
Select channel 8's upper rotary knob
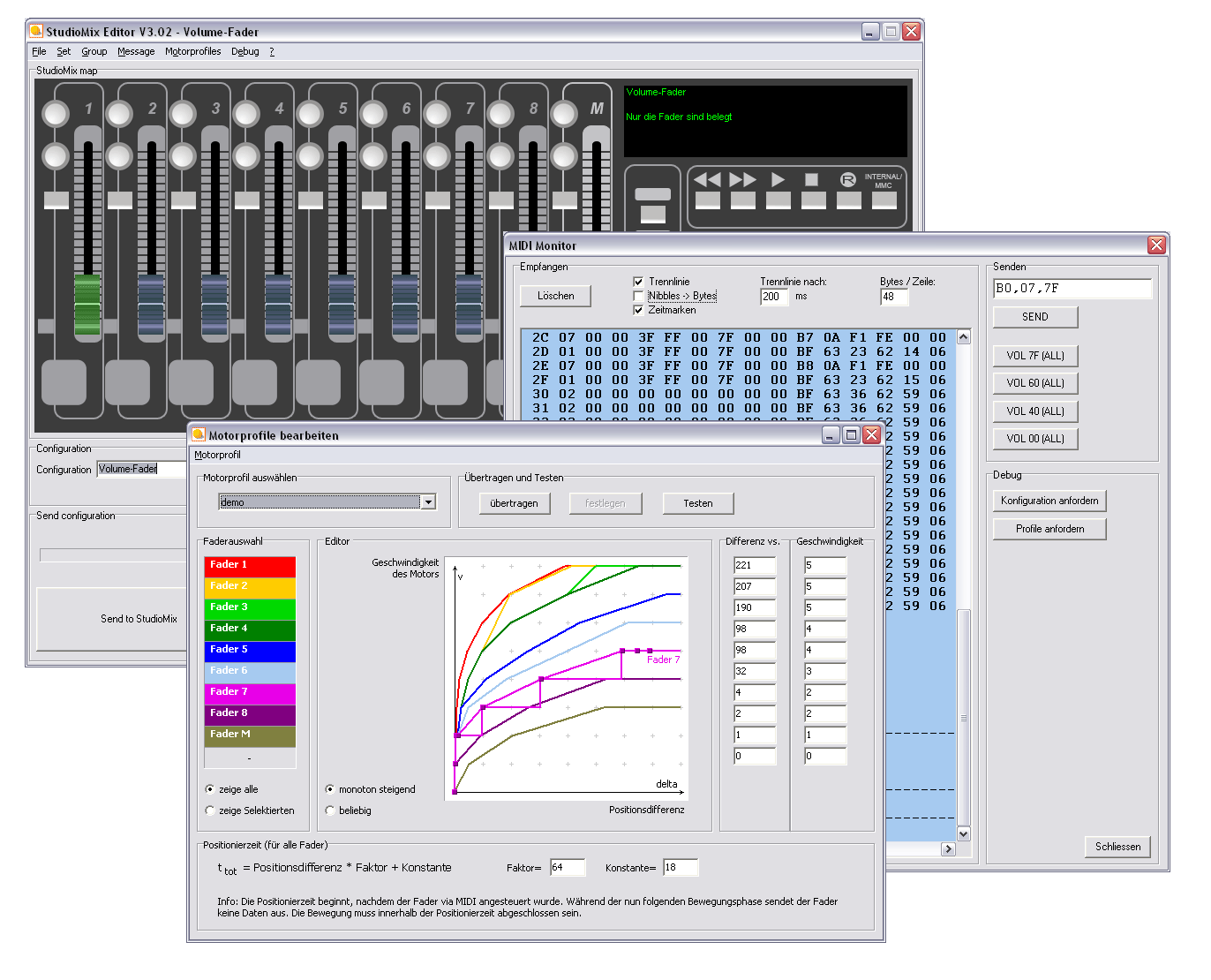(x=500, y=113)
